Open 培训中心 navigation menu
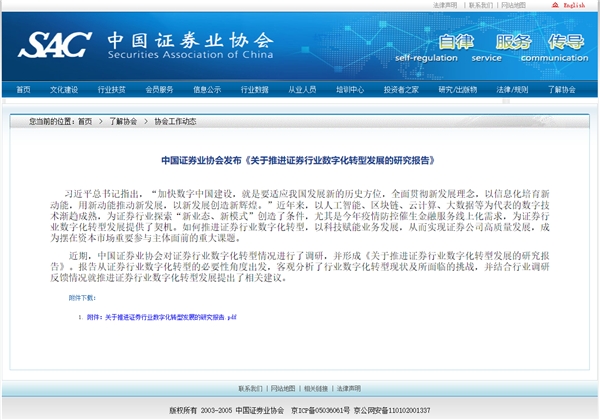The width and height of the screenshot is (600, 420). (x=350, y=90)
